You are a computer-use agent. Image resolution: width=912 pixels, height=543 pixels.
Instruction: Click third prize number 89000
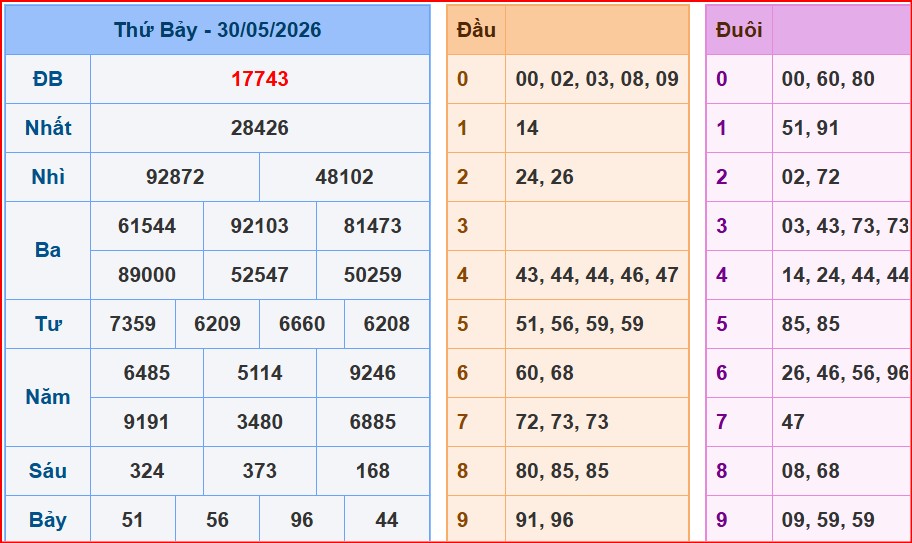pos(147,274)
